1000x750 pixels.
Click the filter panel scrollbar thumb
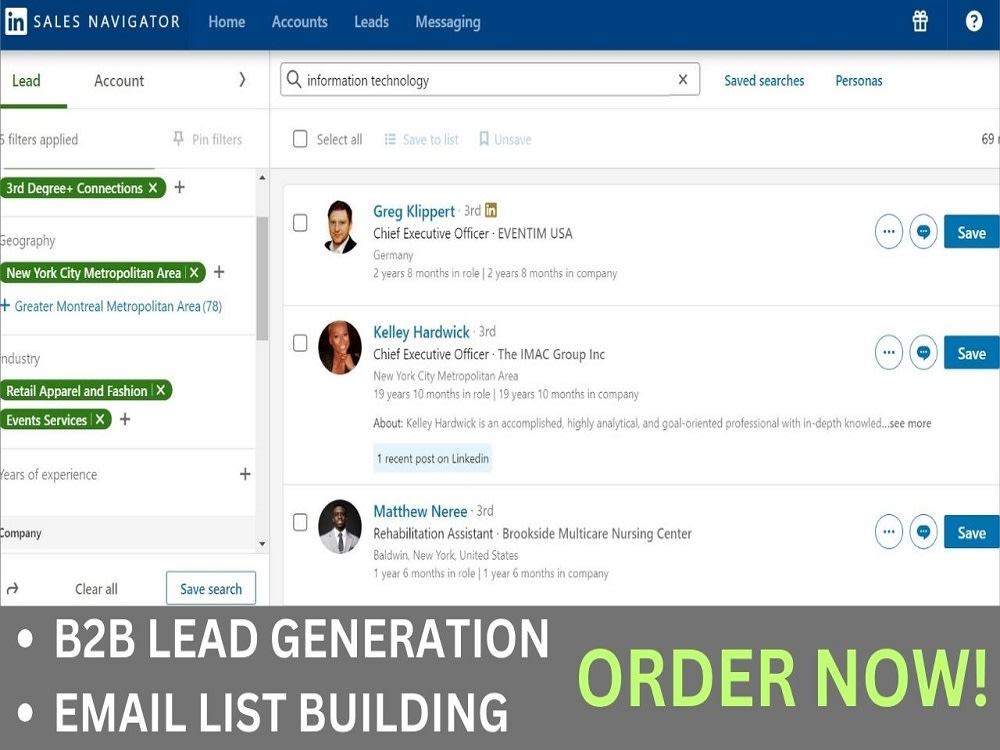262,278
